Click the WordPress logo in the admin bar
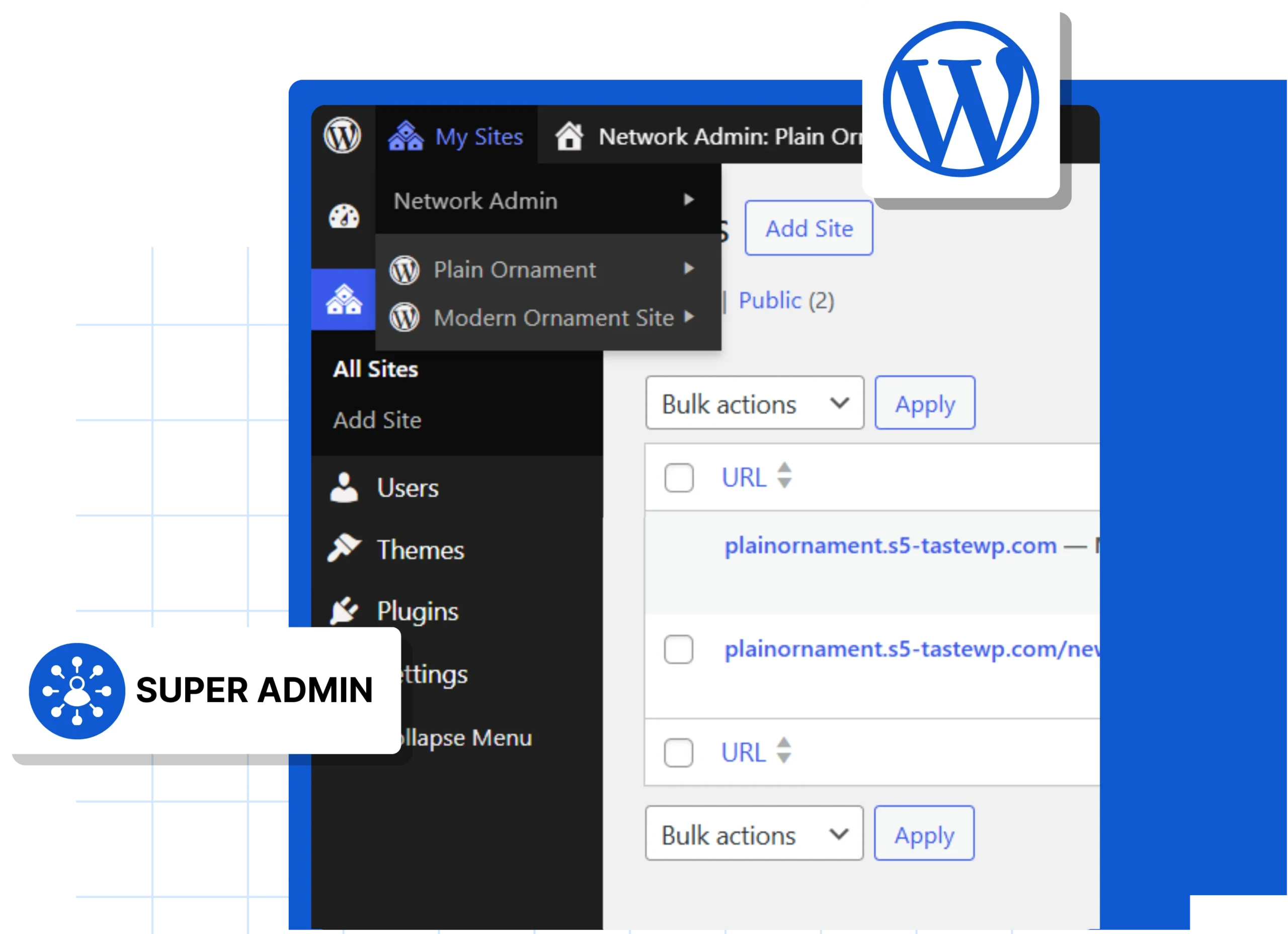 pyautogui.click(x=342, y=136)
